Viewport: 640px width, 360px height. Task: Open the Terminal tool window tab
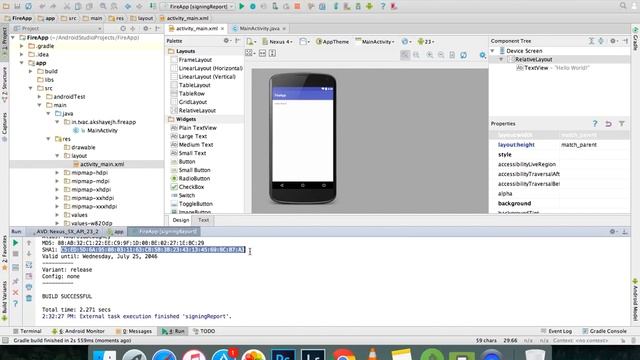click(27, 331)
